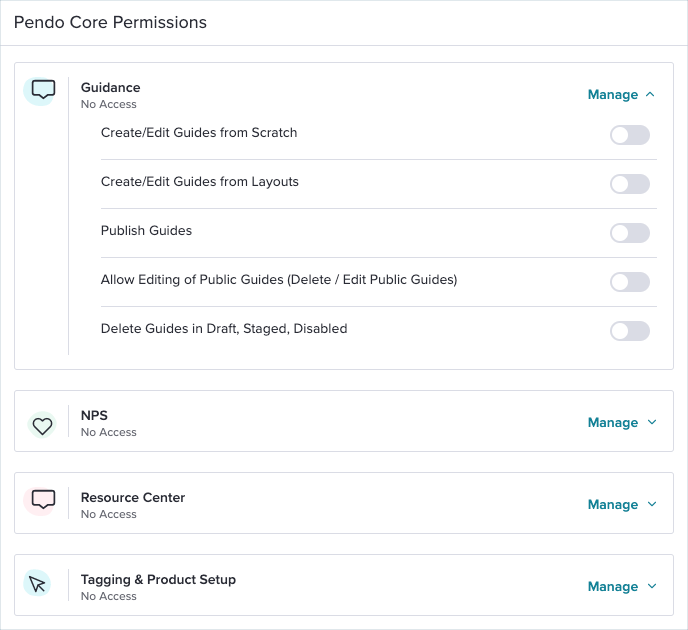Toggle Allow Editing of Public Guides
This screenshot has height=630, width=688.
(x=630, y=282)
